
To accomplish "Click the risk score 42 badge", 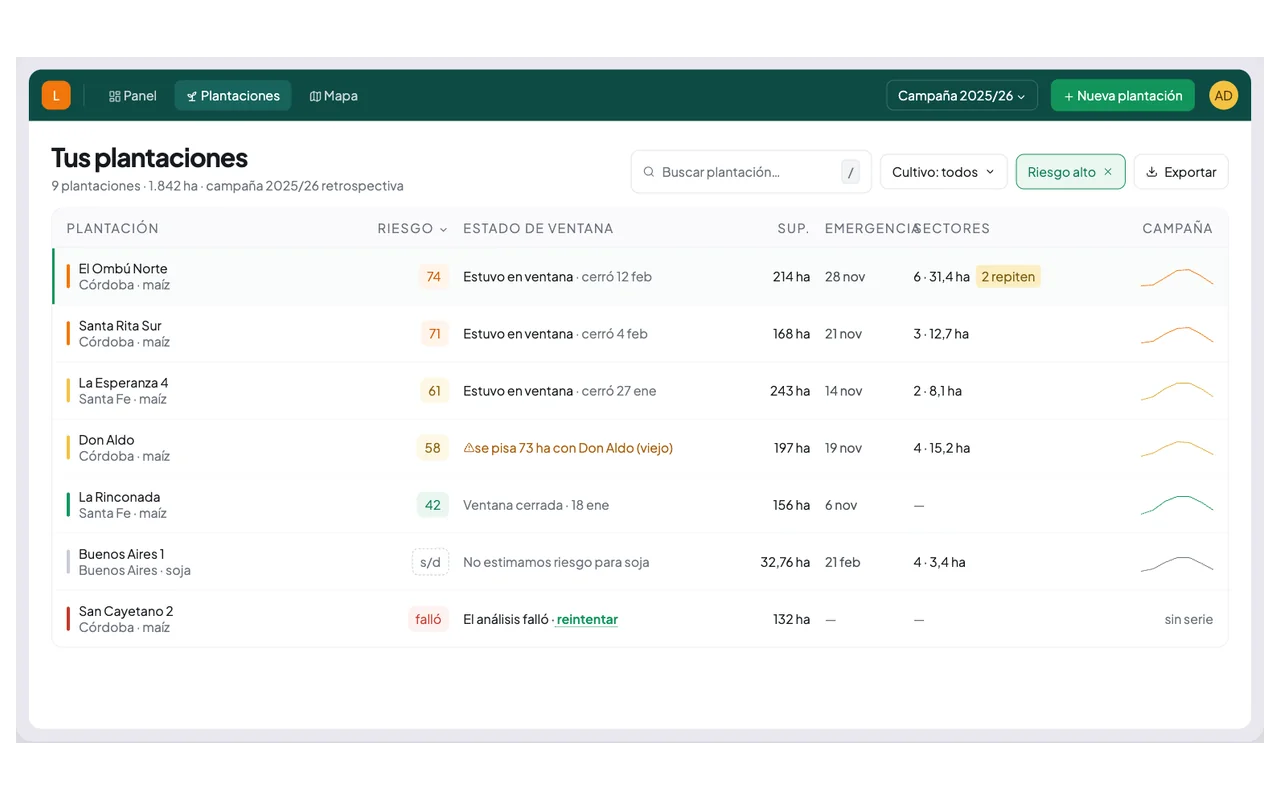I will (x=433, y=505).
